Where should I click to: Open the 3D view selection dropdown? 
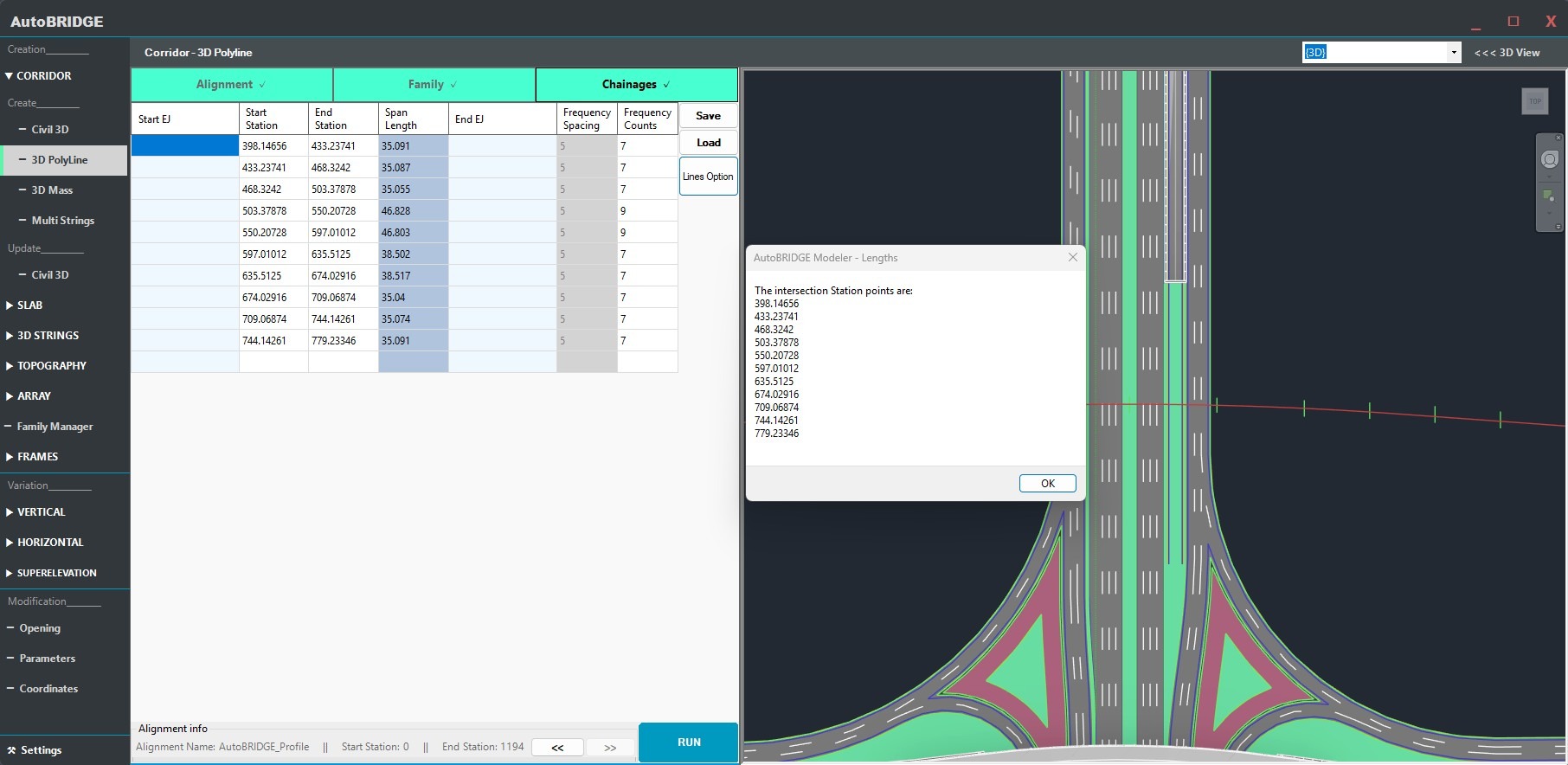pyautogui.click(x=1454, y=53)
